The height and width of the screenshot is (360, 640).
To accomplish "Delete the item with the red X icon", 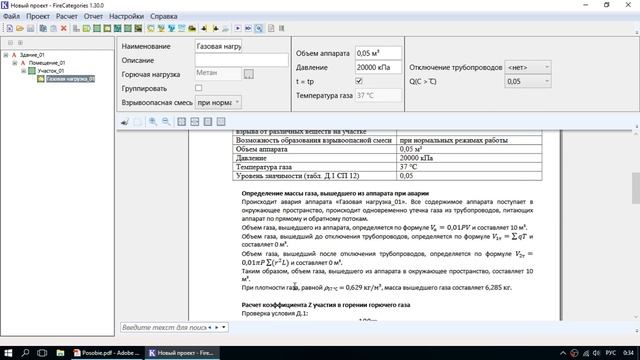I will coord(64,29).
